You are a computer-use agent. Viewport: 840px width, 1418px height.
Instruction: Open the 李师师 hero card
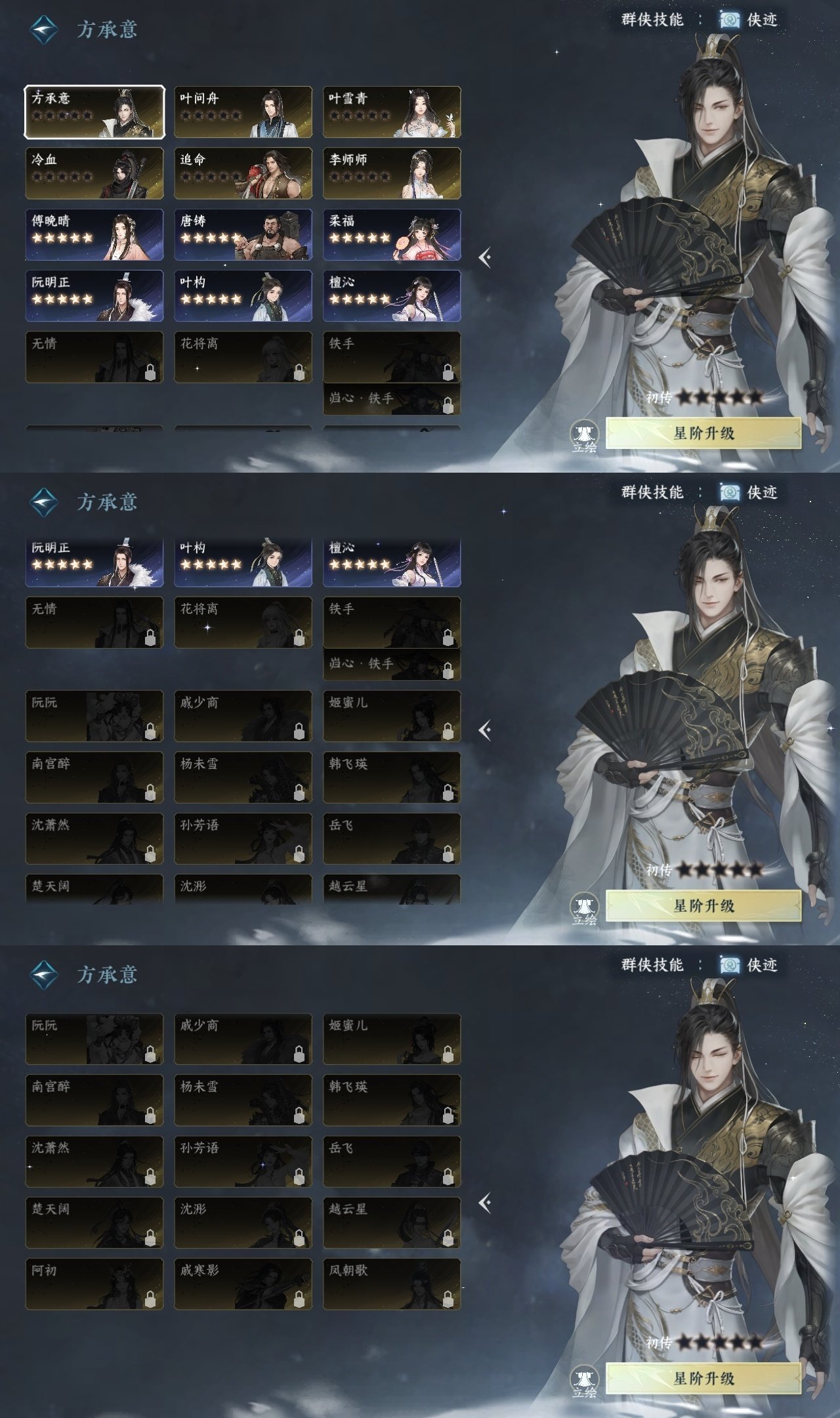392,173
